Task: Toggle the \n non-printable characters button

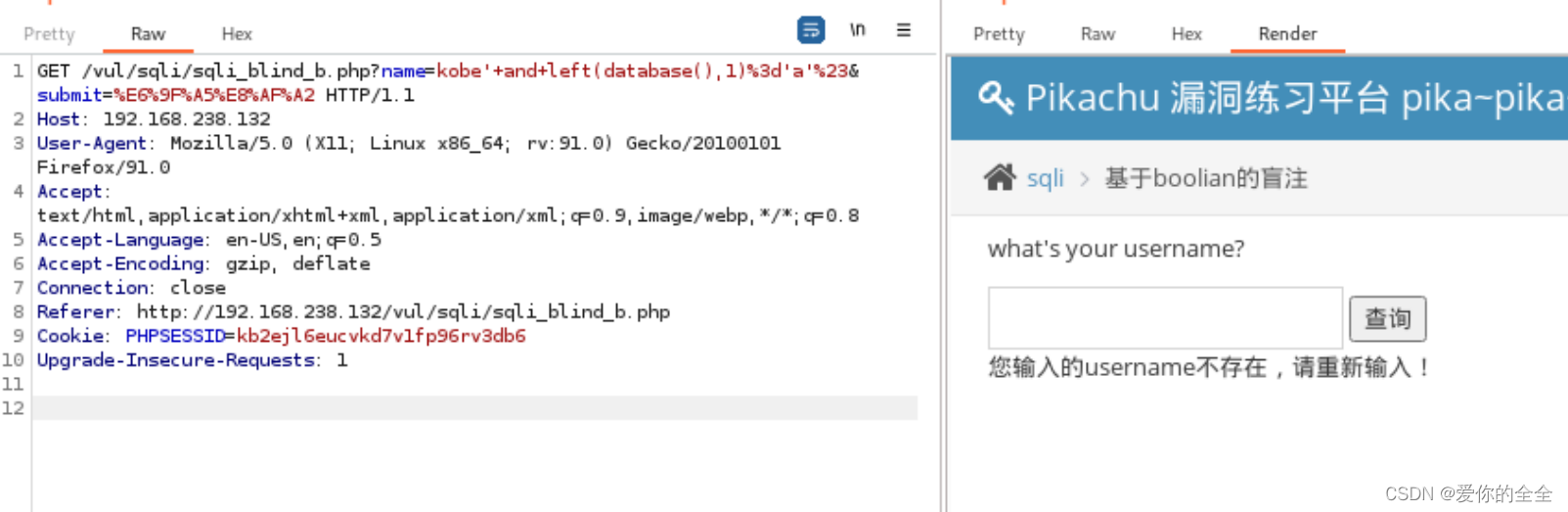Action: tap(858, 30)
